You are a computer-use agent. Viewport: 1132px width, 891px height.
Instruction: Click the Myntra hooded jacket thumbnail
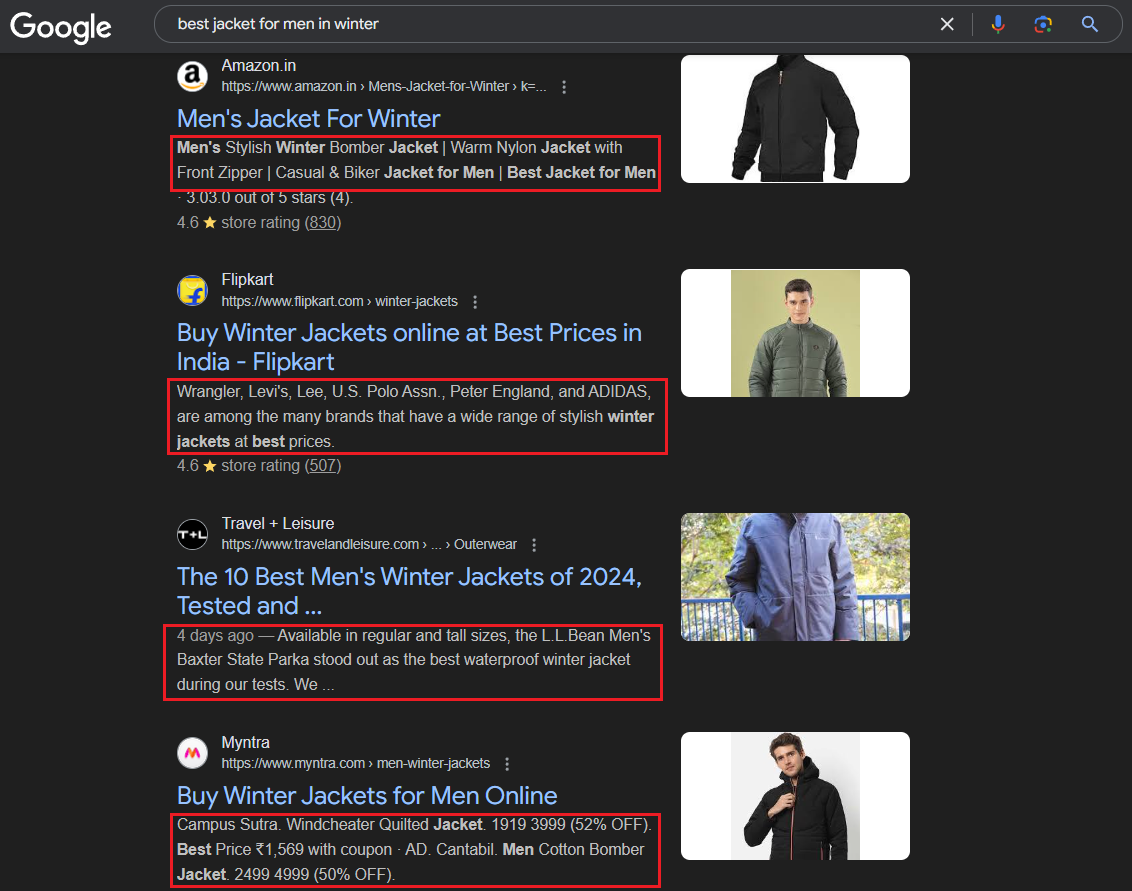coord(795,796)
